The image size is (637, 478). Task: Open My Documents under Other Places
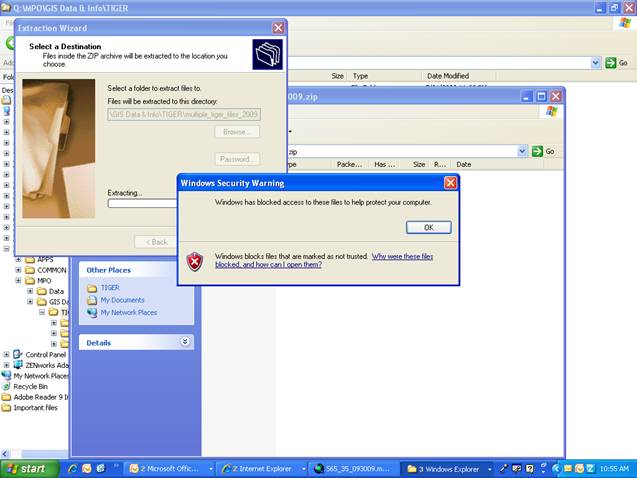(122, 300)
